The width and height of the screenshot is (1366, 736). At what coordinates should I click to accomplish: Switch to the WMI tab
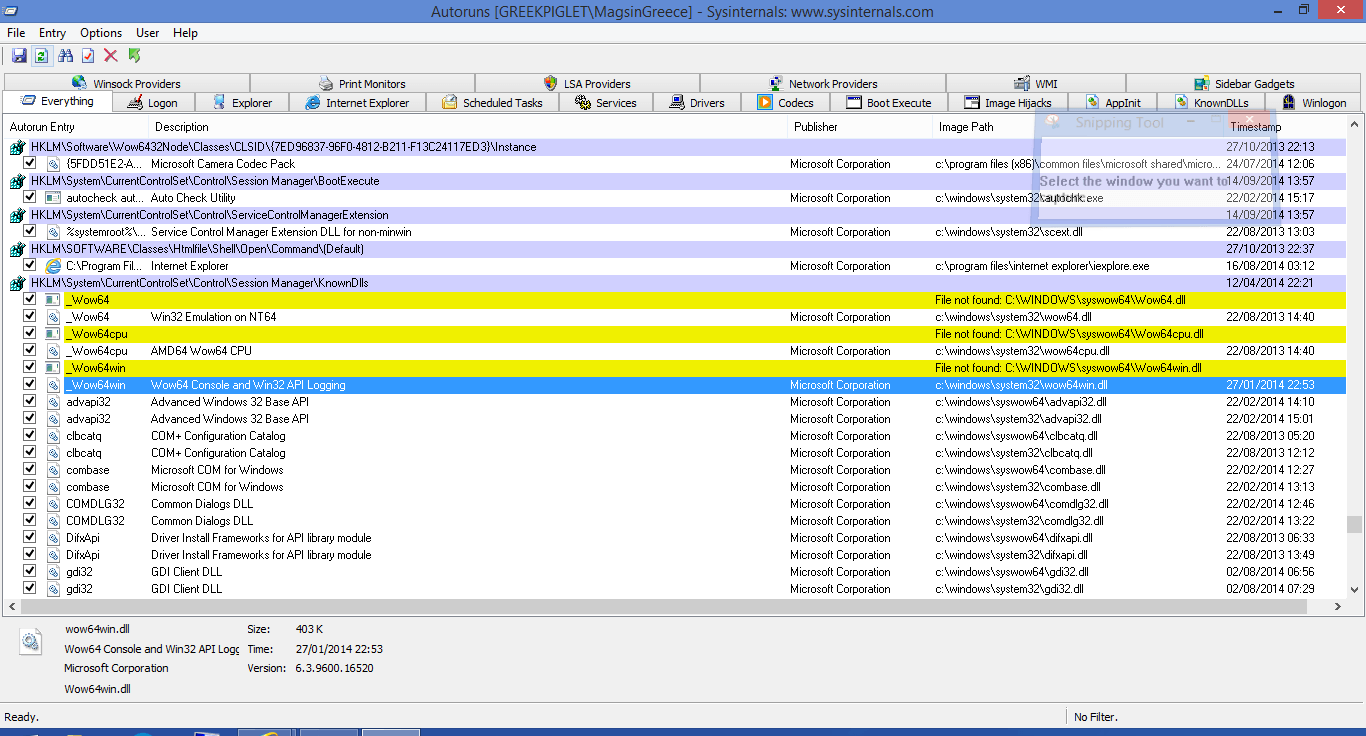coord(1035,84)
